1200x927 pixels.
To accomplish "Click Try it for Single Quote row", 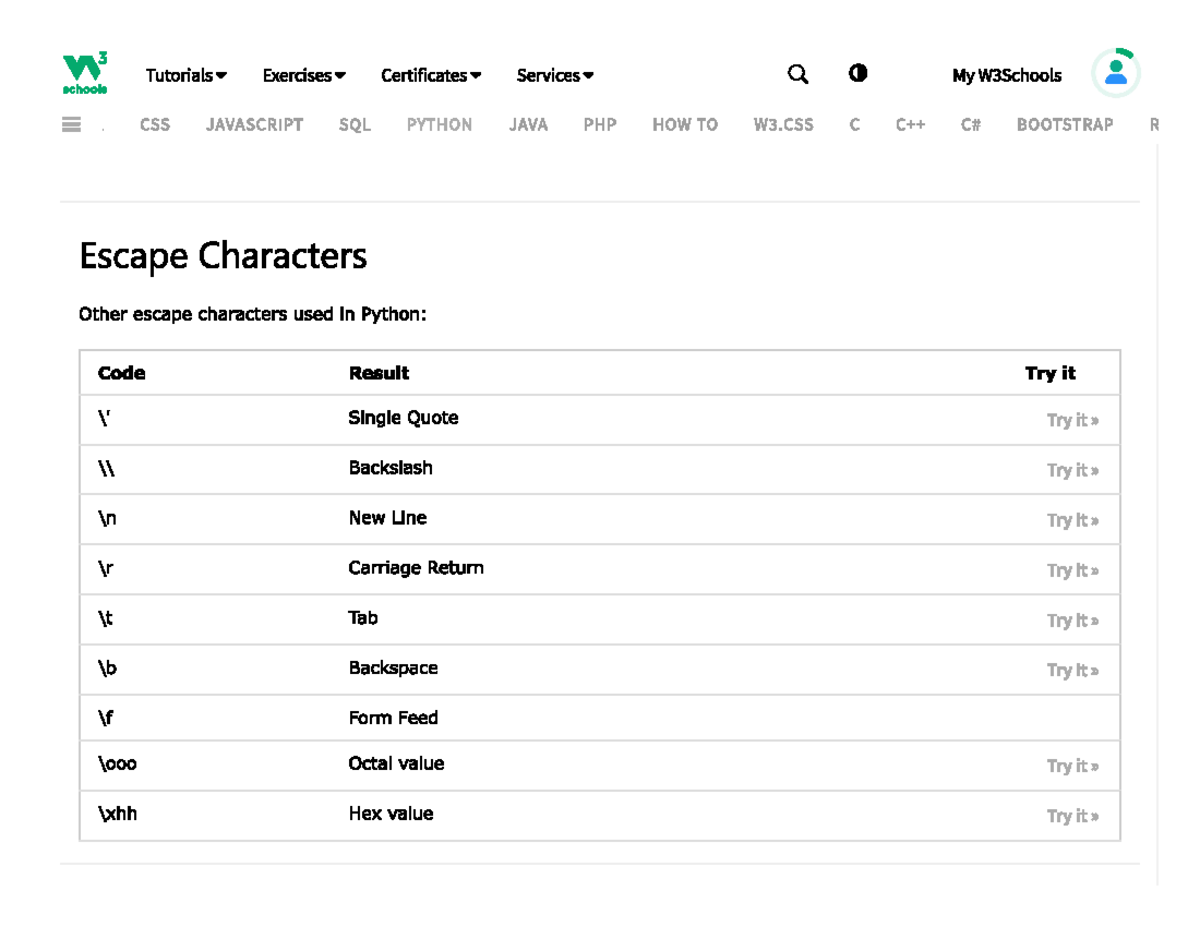I will click(1072, 420).
